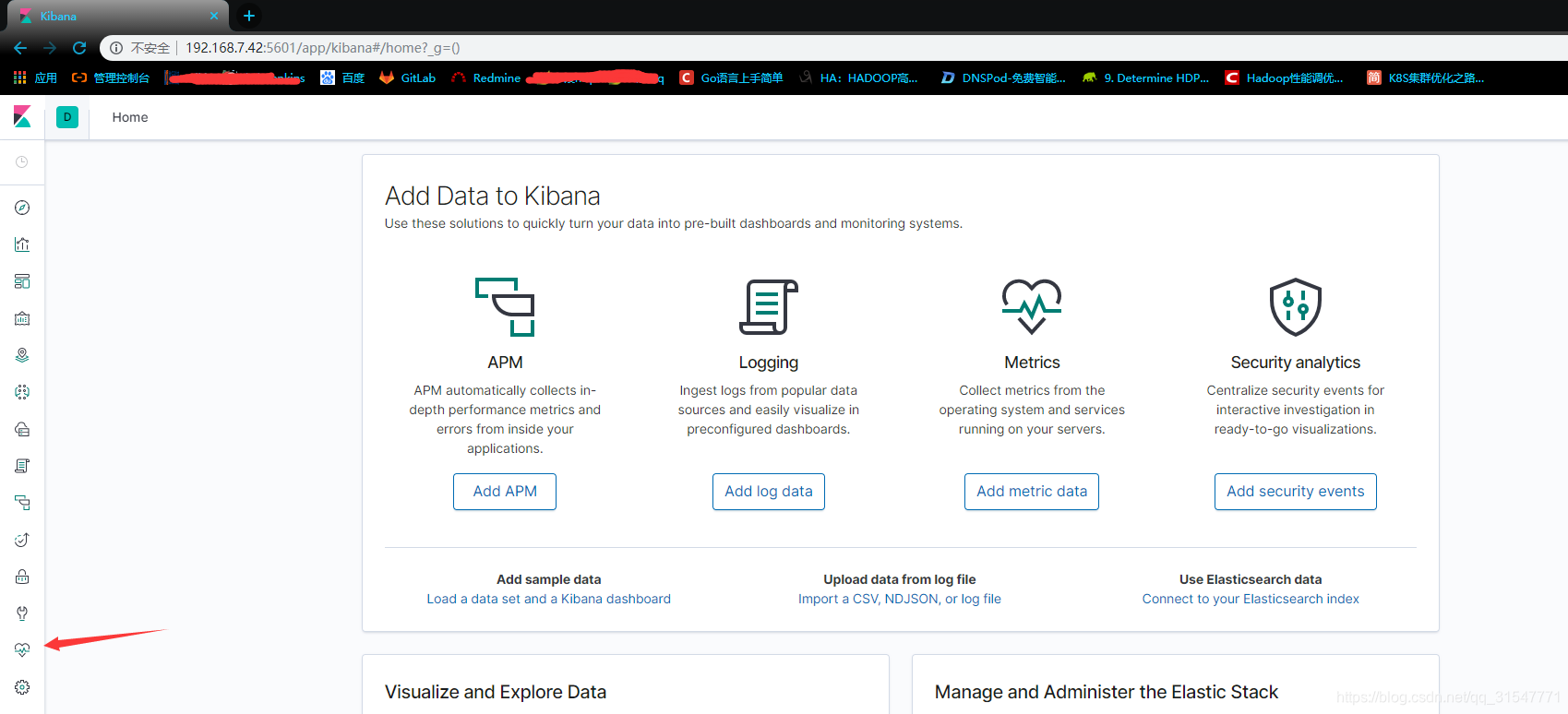Open APM icon in sidebar
The image size is (1568, 714).
pyautogui.click(x=22, y=503)
